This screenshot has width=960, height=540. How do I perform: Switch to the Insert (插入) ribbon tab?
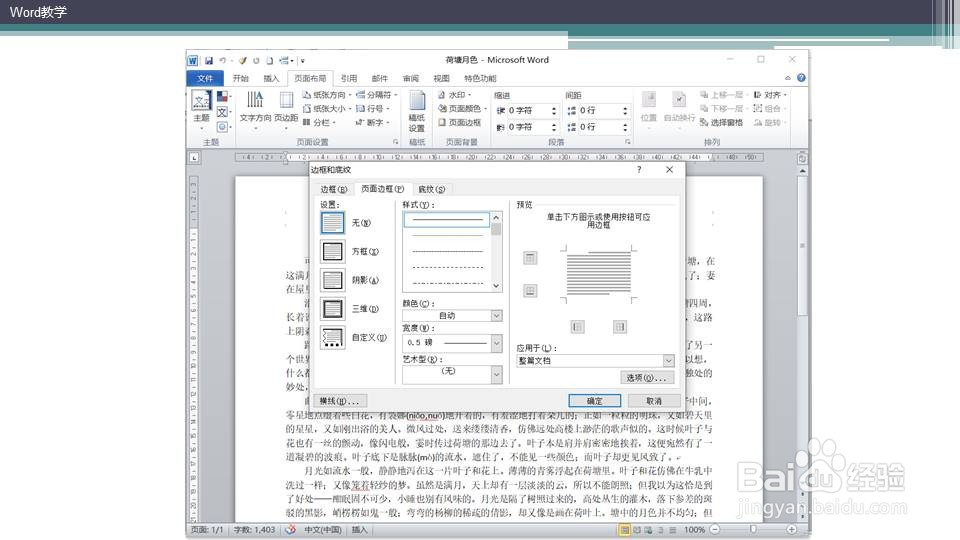point(271,78)
